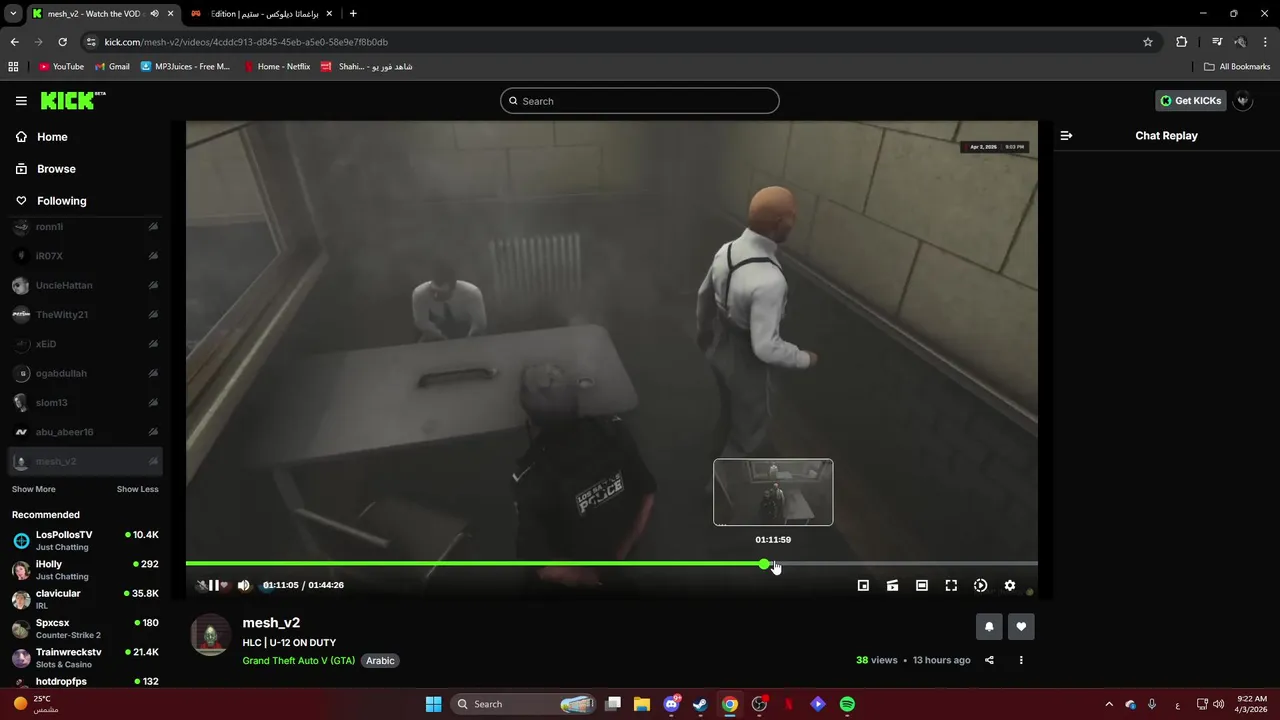Open followed channel xEiD
This screenshot has width=1280, height=720.
85,344
